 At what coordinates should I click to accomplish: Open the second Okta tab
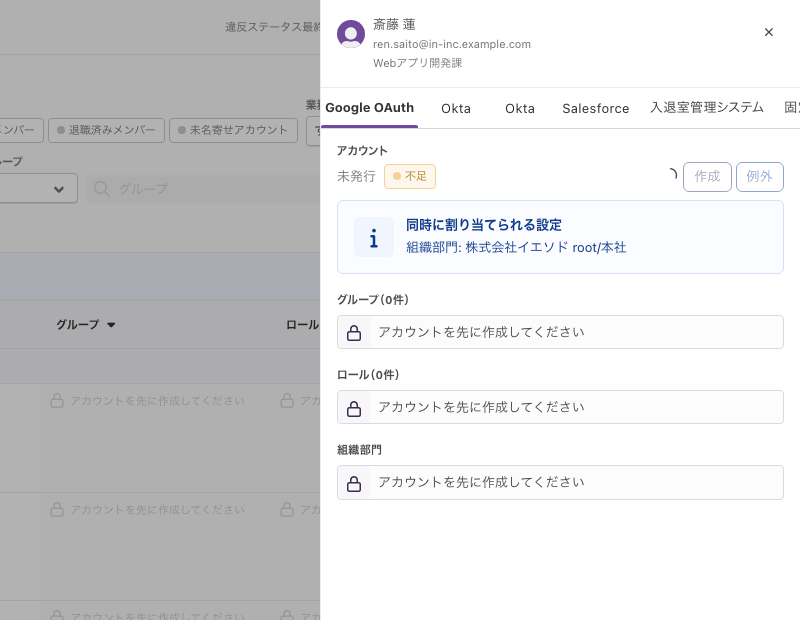pyautogui.click(x=520, y=109)
